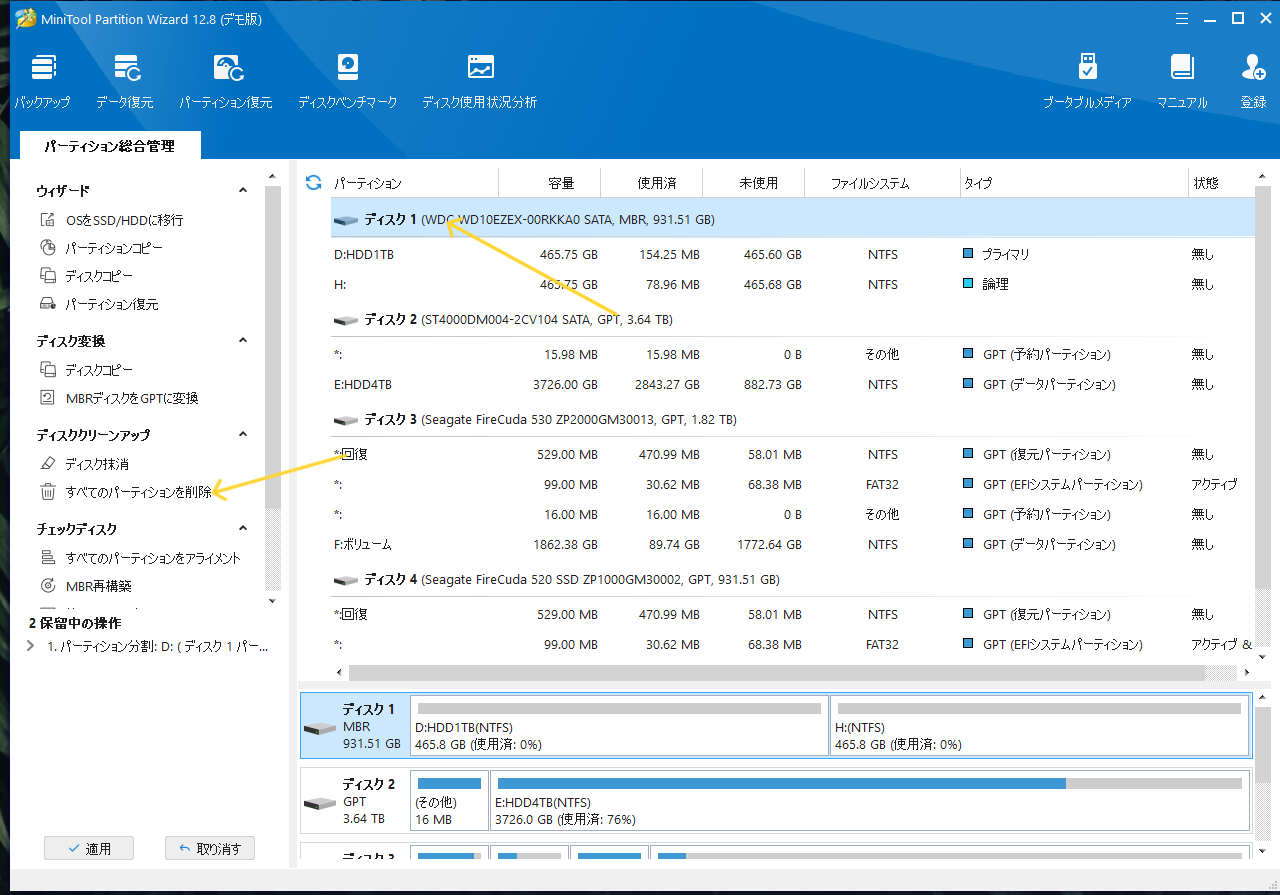Switch to パーティション総合管理 tab
1280x895 pixels.
[109, 146]
